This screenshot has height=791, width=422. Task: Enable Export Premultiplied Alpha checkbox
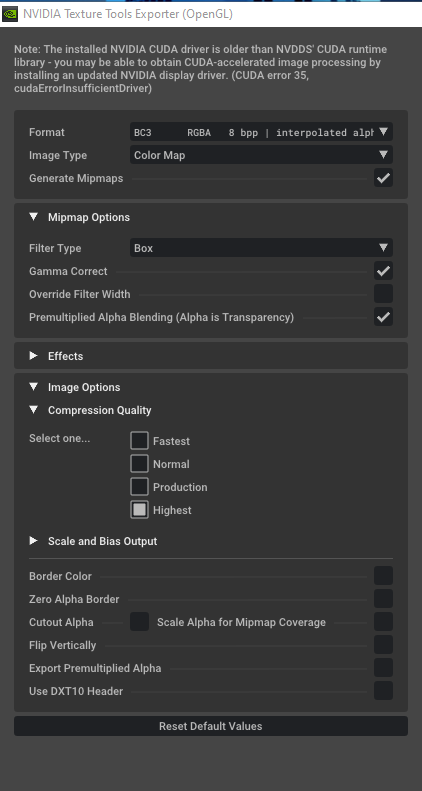pyautogui.click(x=383, y=668)
